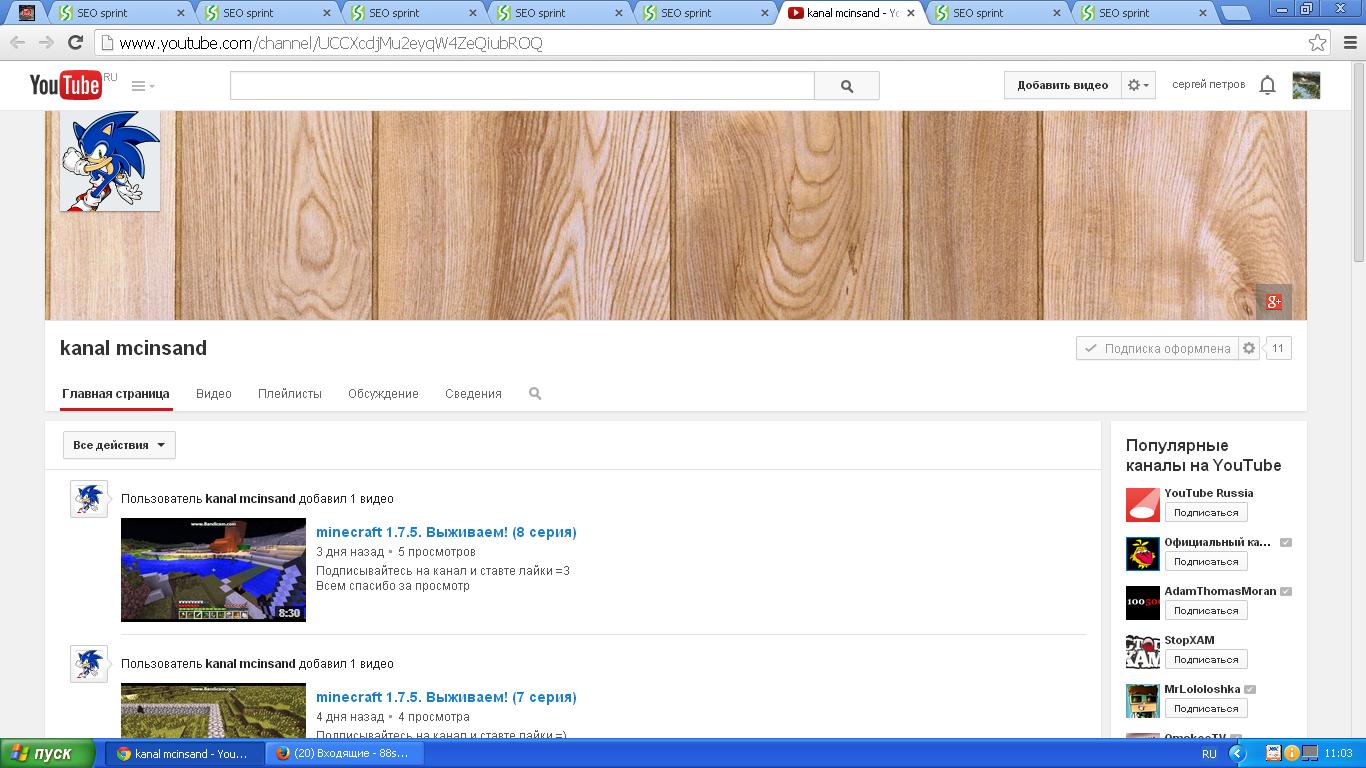
Task: Subscribe to MrLololoshka channel
Action: [x=1206, y=708]
